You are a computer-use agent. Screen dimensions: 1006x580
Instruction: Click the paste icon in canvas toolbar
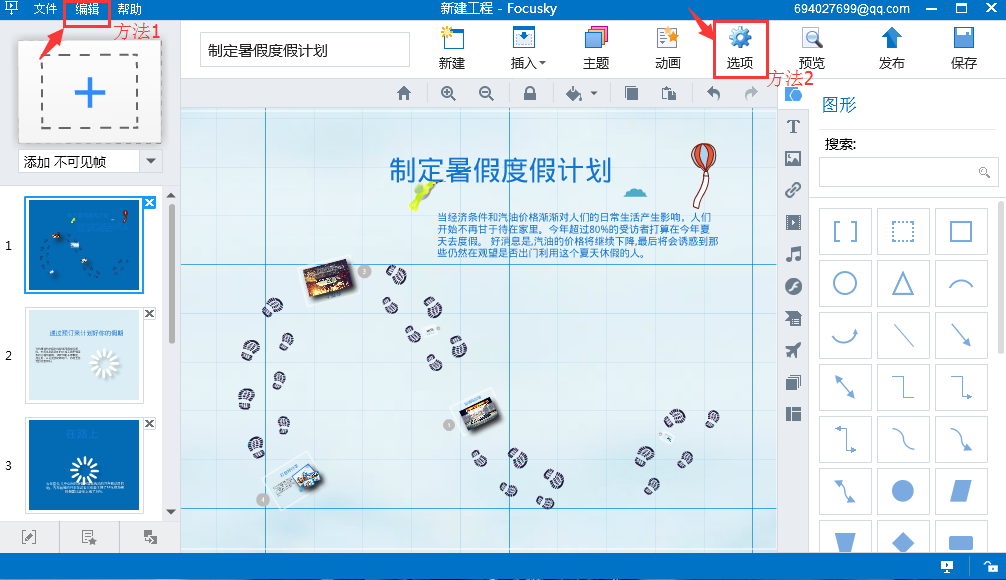tap(669, 94)
